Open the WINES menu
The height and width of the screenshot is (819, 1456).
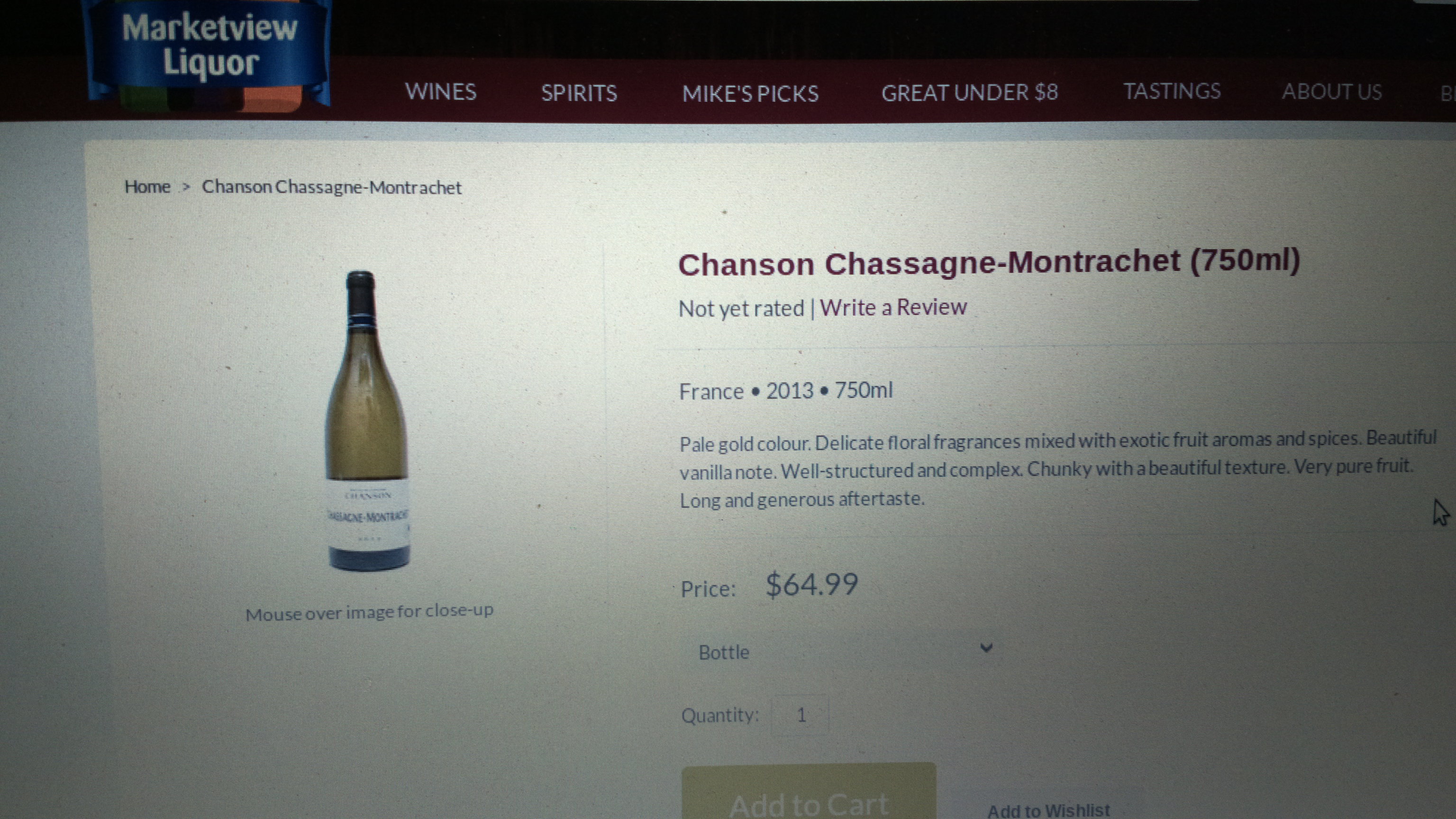click(441, 91)
